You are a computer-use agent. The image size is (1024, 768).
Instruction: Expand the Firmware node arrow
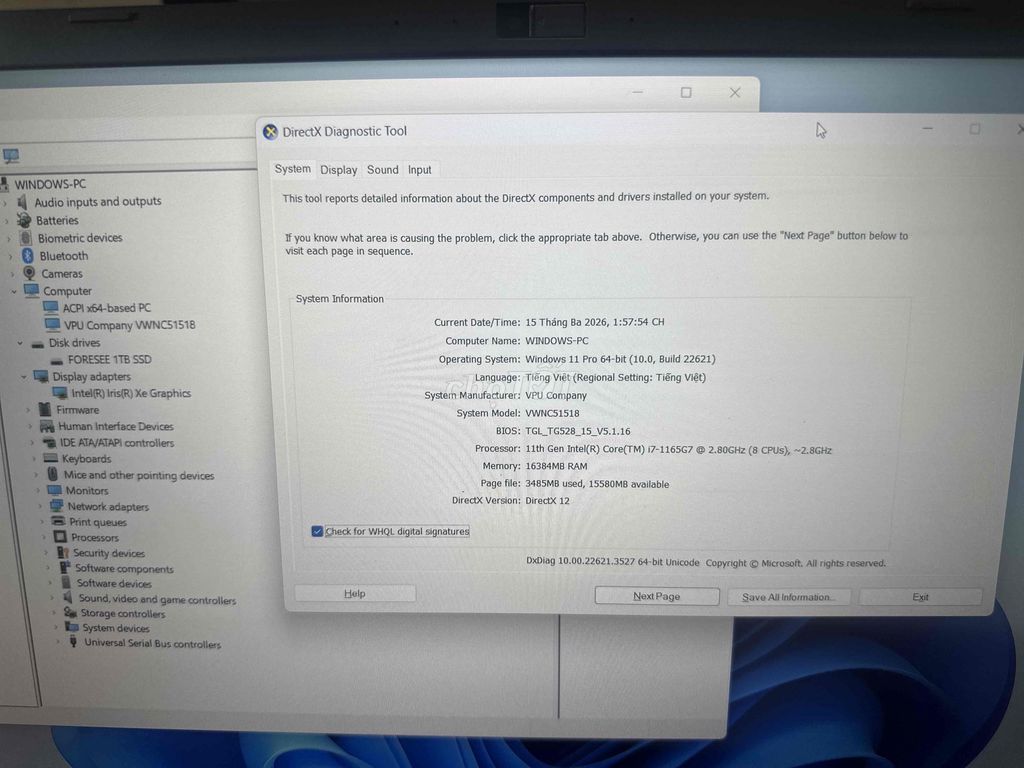coord(28,410)
